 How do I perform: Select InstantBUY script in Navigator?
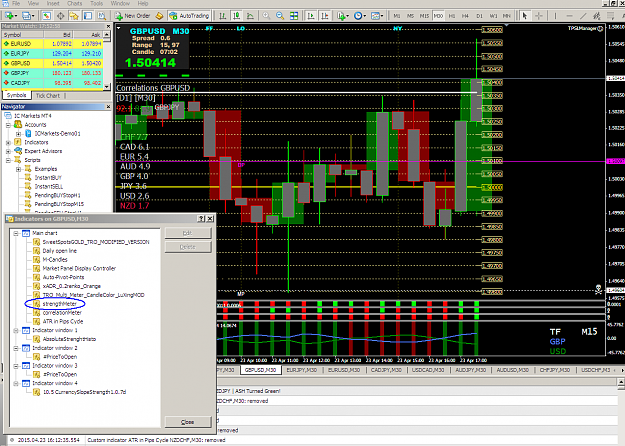(x=48, y=178)
